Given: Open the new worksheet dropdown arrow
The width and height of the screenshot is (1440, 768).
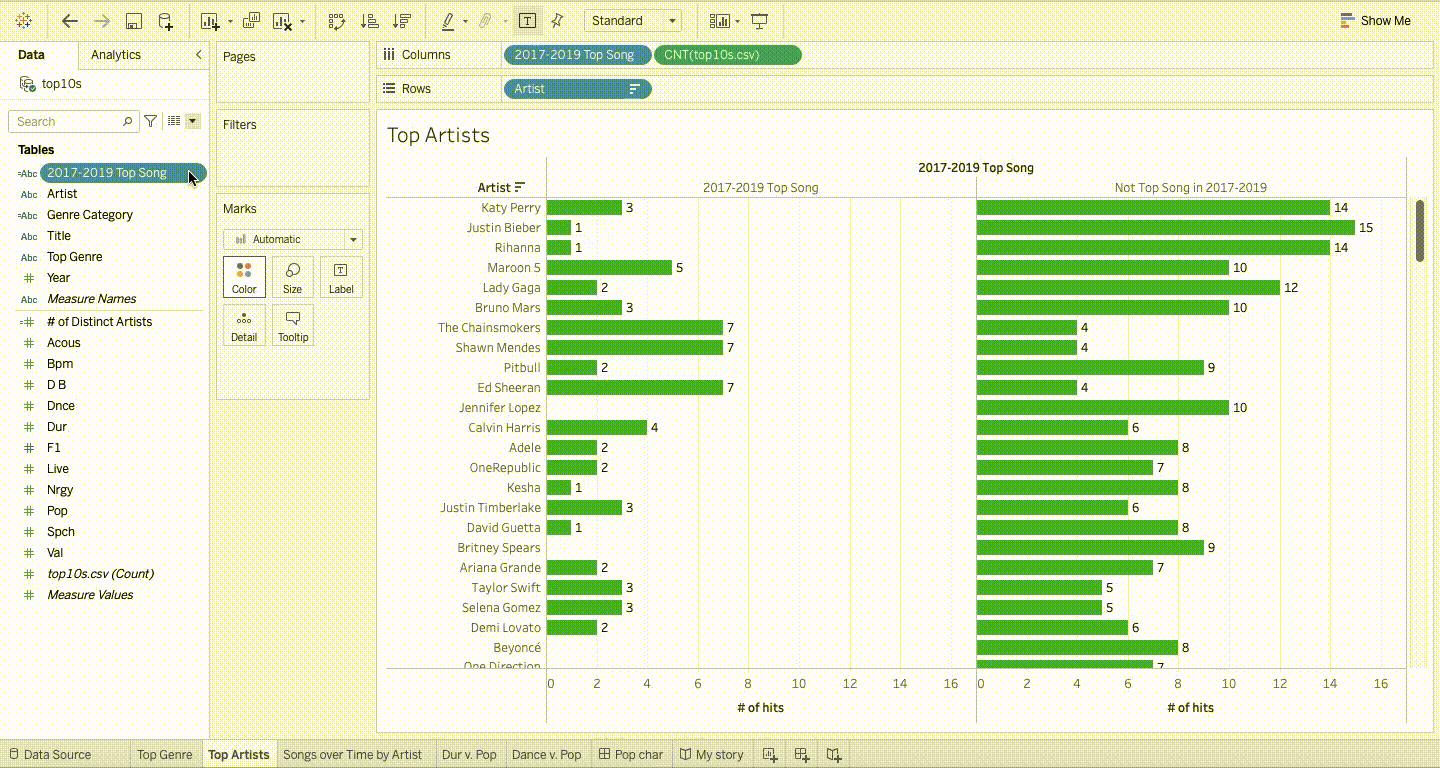Looking at the screenshot, I should coord(230,21).
